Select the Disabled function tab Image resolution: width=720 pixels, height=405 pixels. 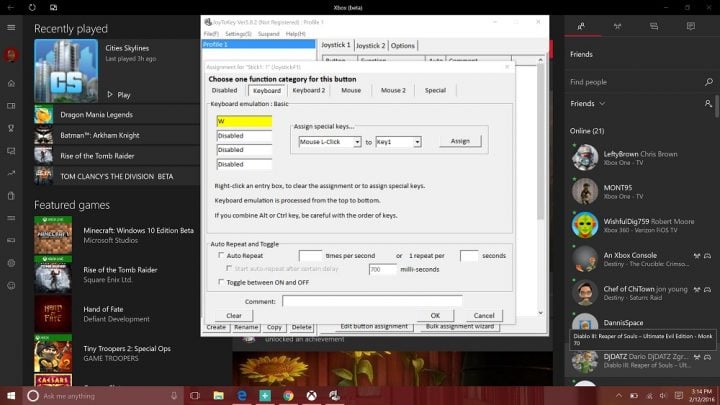(x=225, y=90)
